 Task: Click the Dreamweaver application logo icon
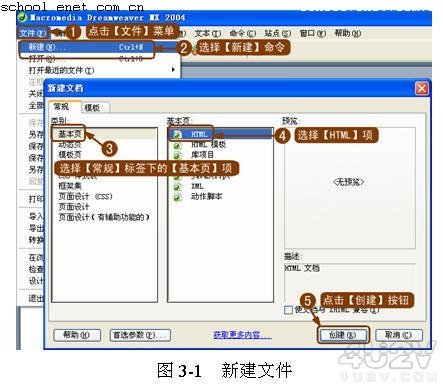[x=23, y=17]
